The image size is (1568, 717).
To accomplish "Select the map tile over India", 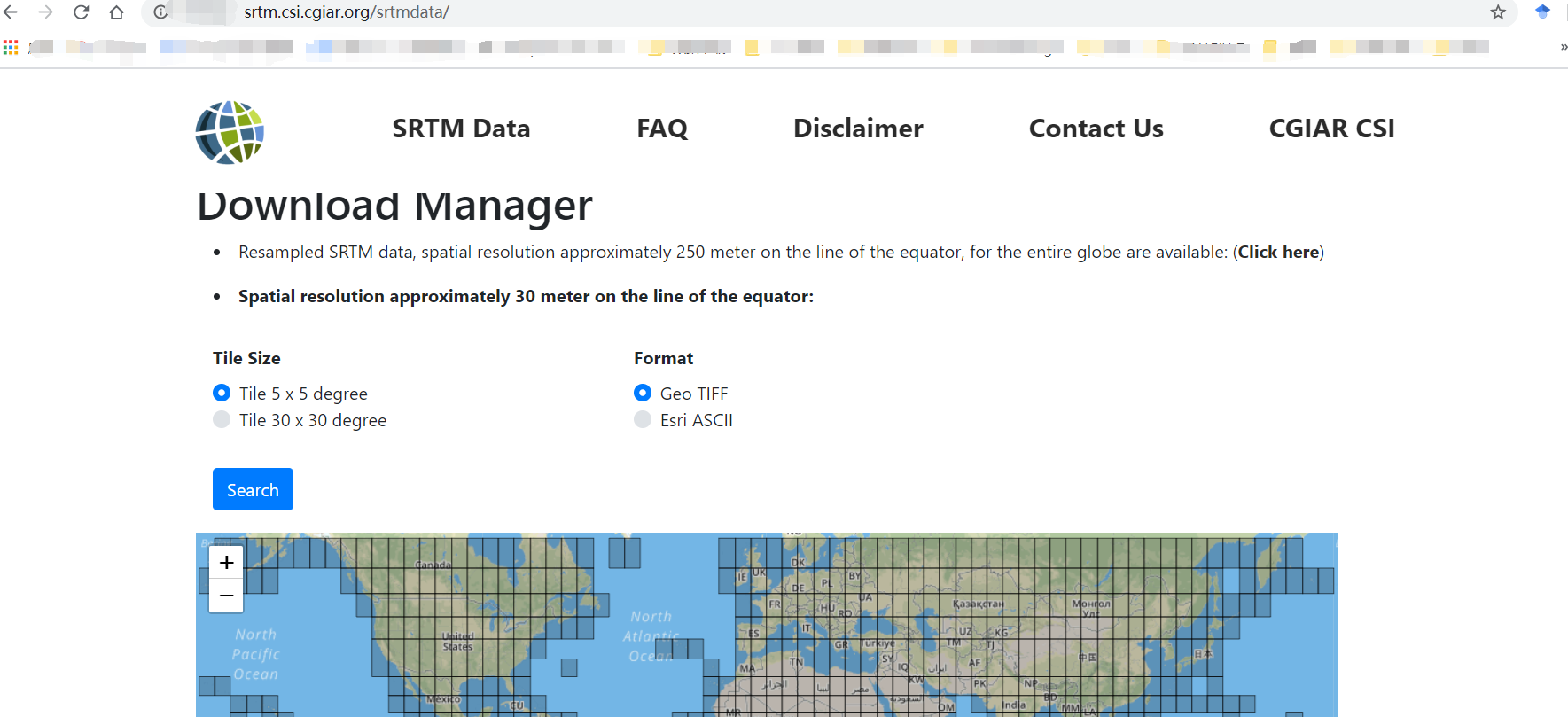I will pyautogui.click(x=1014, y=705).
